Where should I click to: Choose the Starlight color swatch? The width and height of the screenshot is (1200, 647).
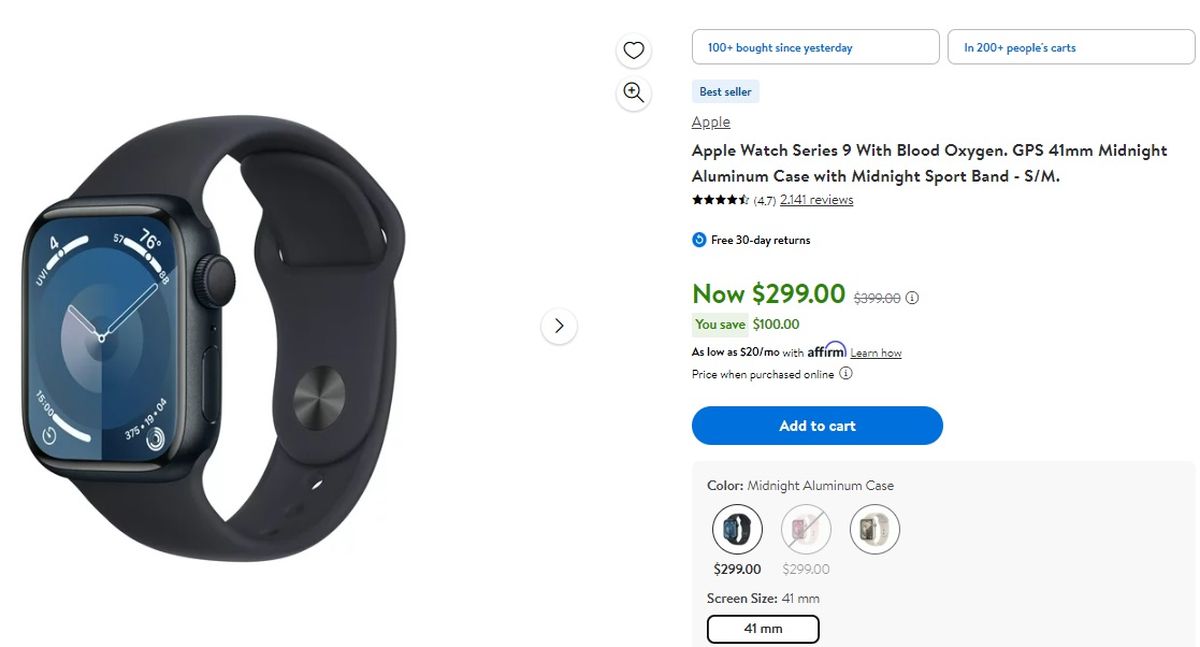[875, 529]
